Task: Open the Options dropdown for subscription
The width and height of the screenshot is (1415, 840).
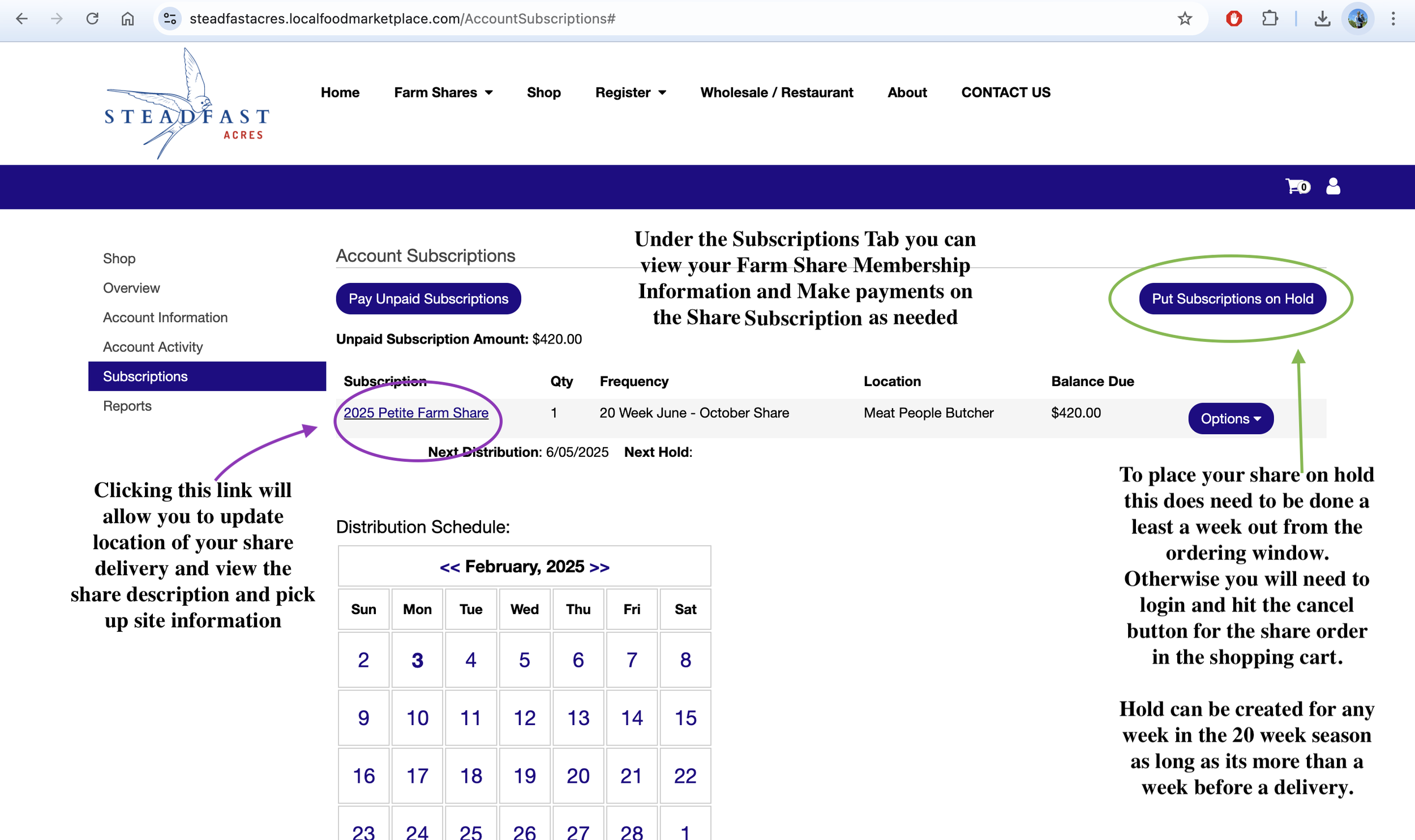Action: 1230,419
